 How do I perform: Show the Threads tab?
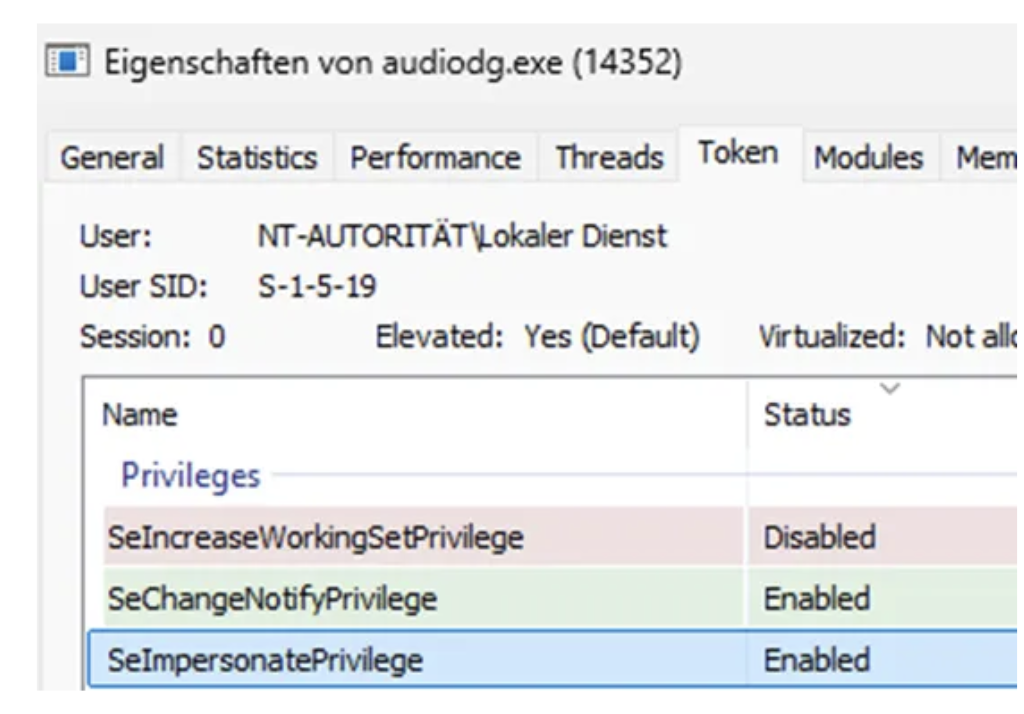tap(609, 158)
